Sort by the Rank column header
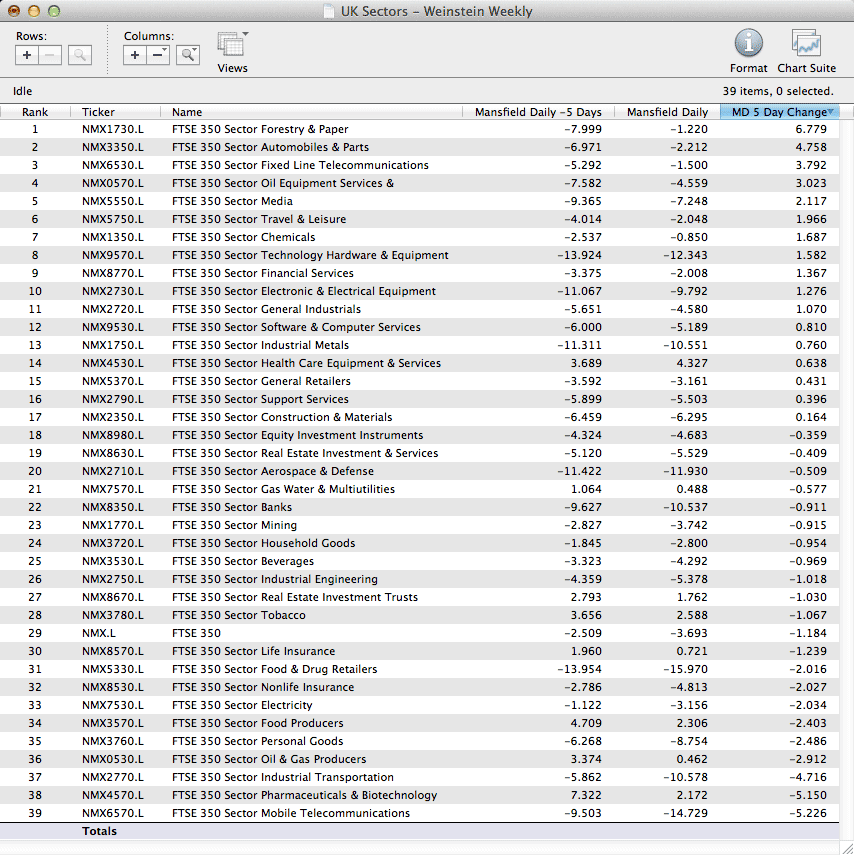Viewport: 854px width, 855px height. click(x=35, y=112)
